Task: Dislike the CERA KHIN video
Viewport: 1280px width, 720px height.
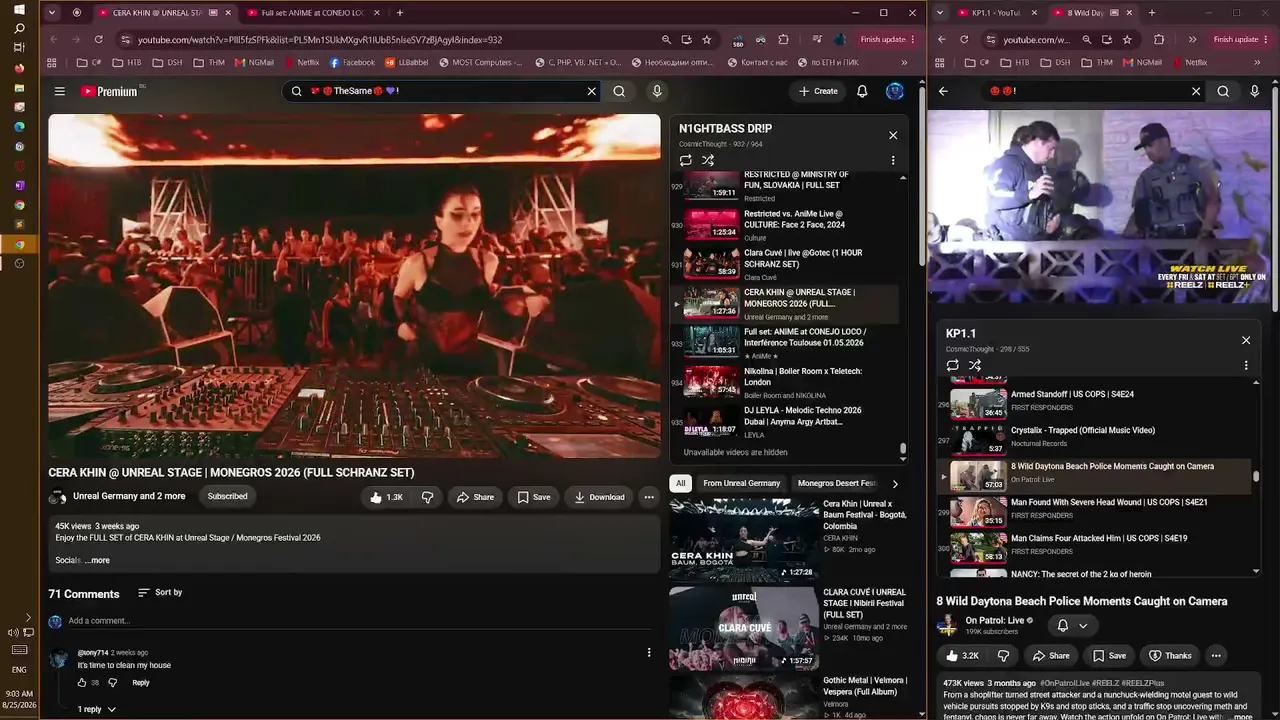Action: (x=427, y=497)
